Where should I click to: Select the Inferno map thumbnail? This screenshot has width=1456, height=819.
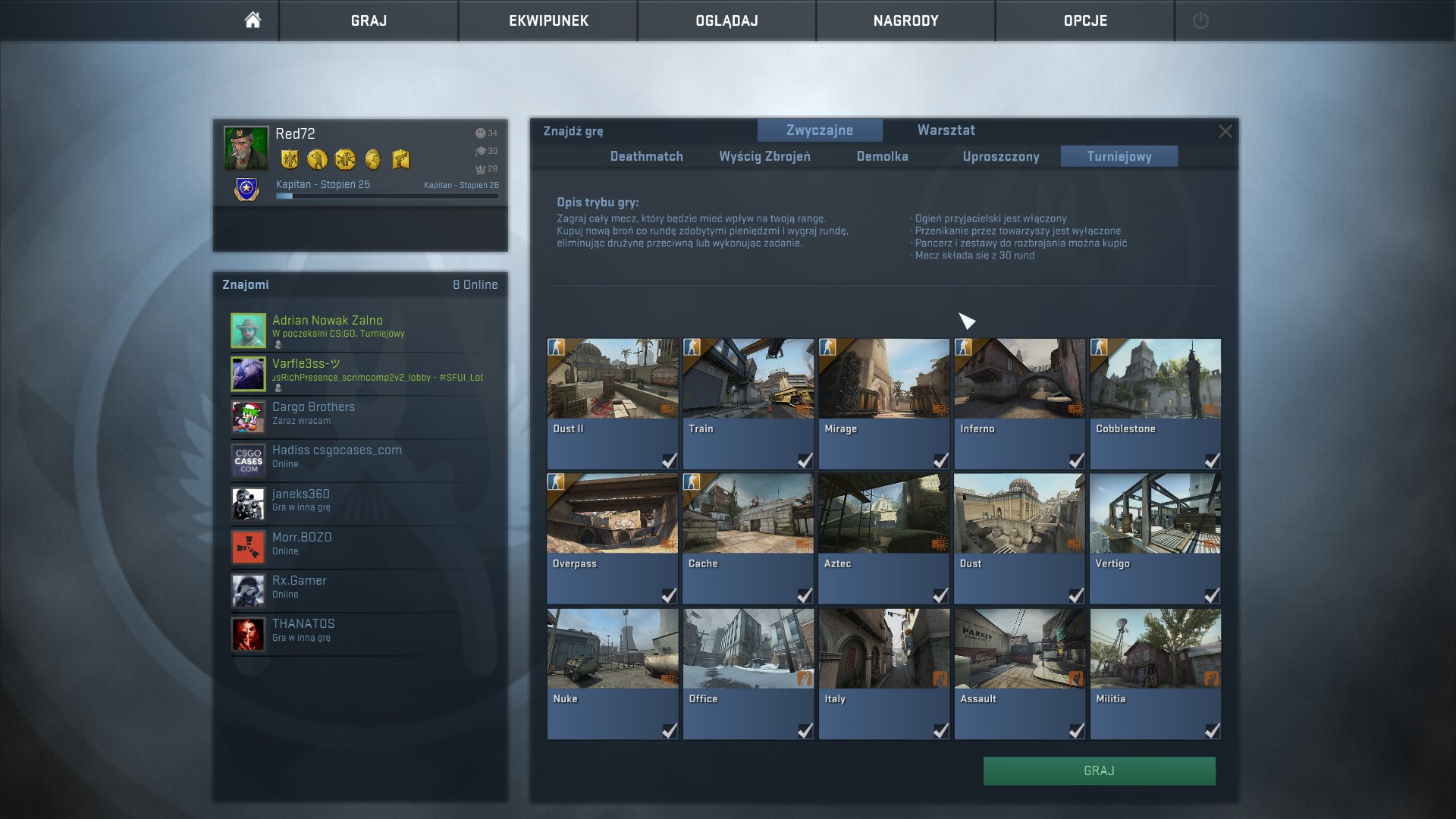pos(1018,379)
